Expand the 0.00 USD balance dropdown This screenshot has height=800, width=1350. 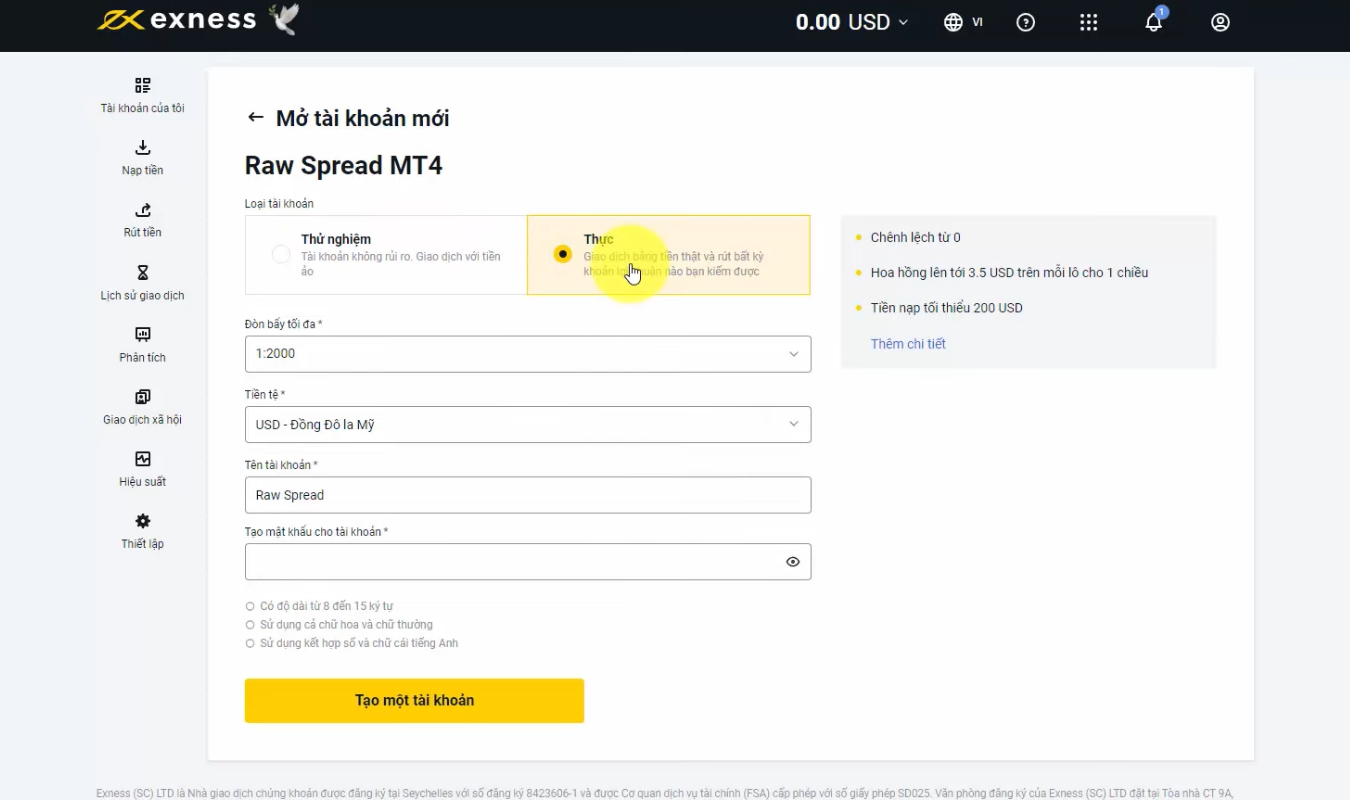[852, 22]
